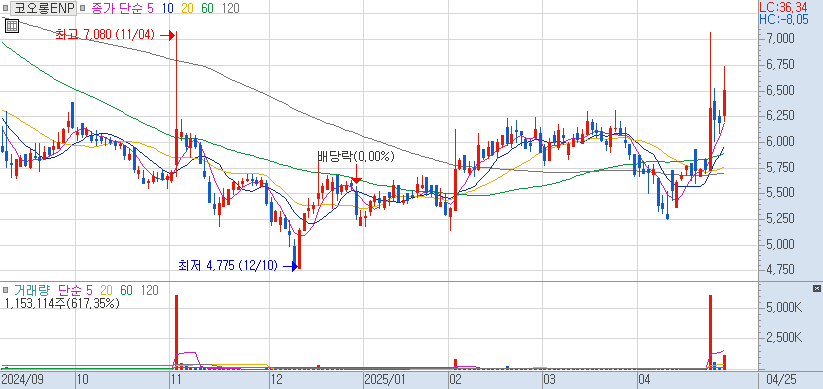Click the orange 20 price moving average legend
Viewport: 823px width, 389px height.
pos(188,8)
